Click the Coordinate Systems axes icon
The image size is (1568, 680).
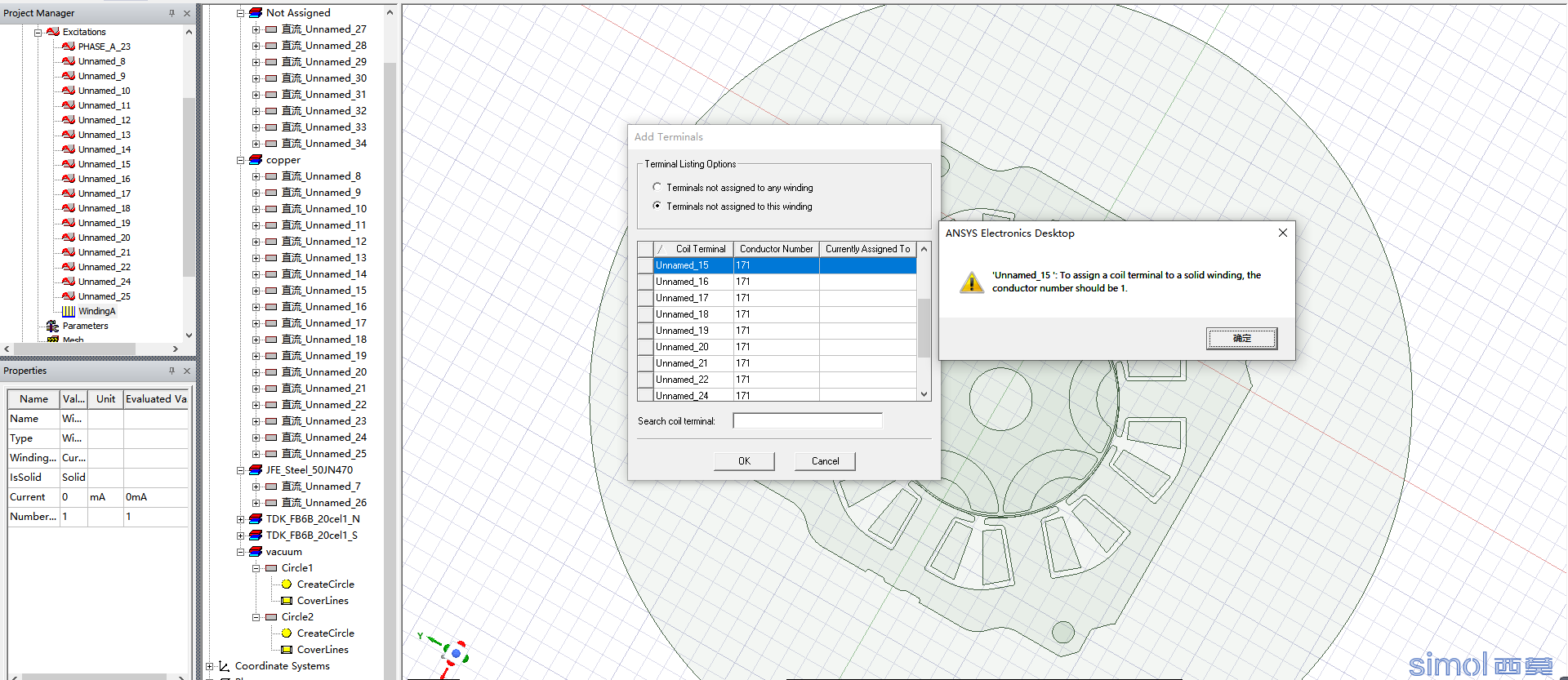point(225,666)
